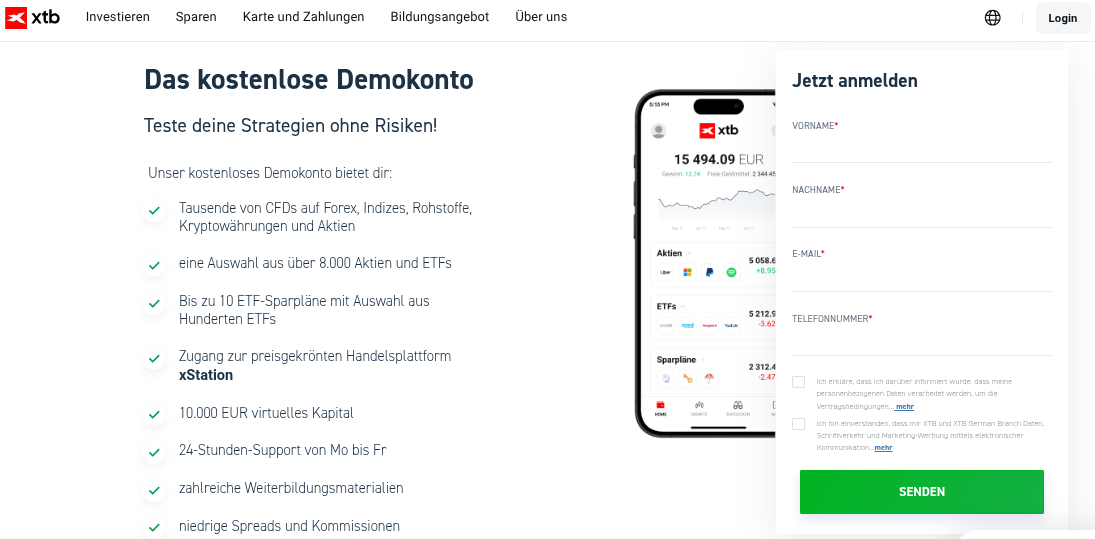1095x539 pixels.
Task: Click the checkmark icon beside 'Tausende von CFDs'
Action: tap(154, 210)
